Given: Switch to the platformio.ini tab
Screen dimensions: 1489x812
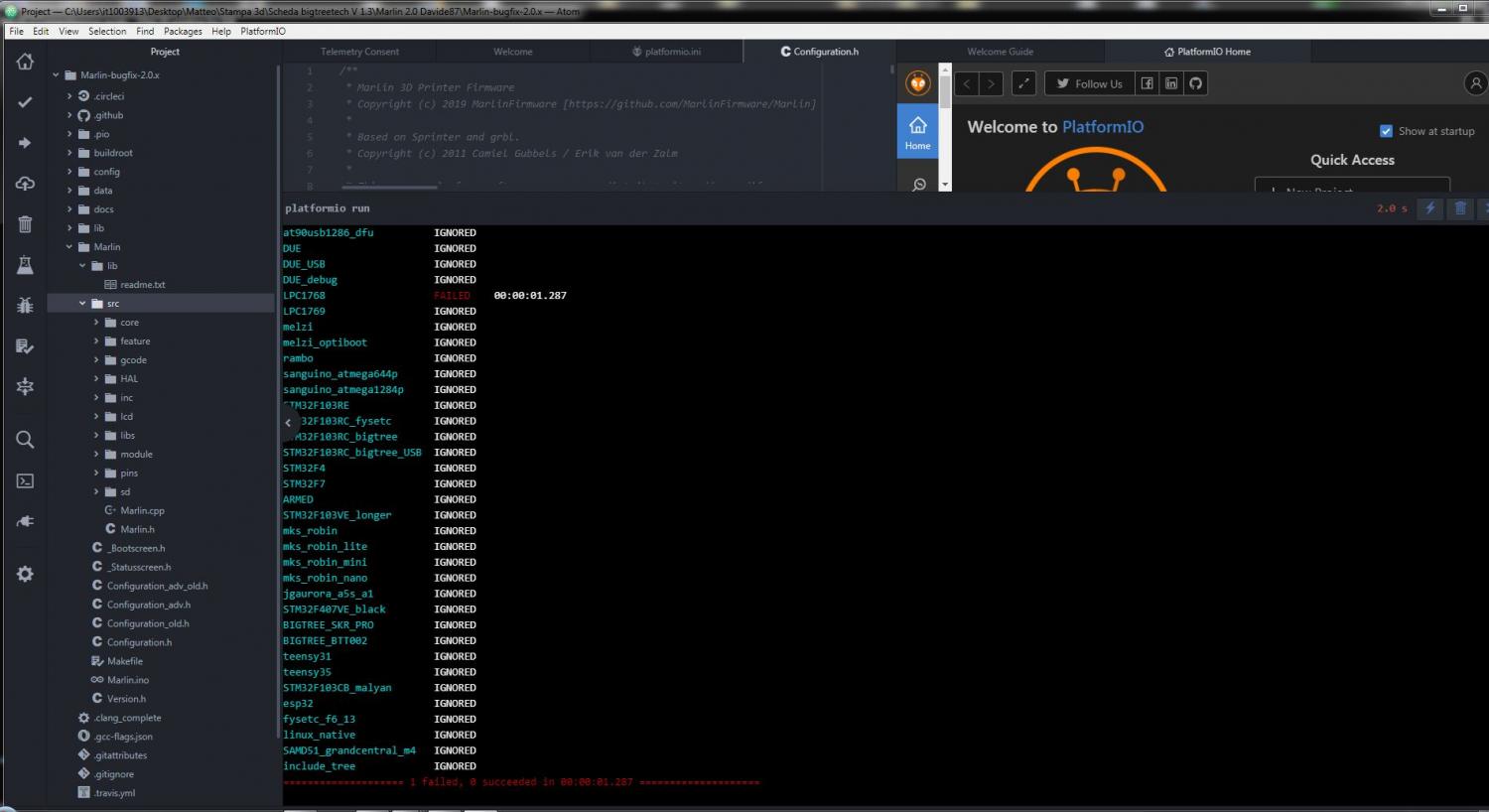Looking at the screenshot, I should 666,52.
